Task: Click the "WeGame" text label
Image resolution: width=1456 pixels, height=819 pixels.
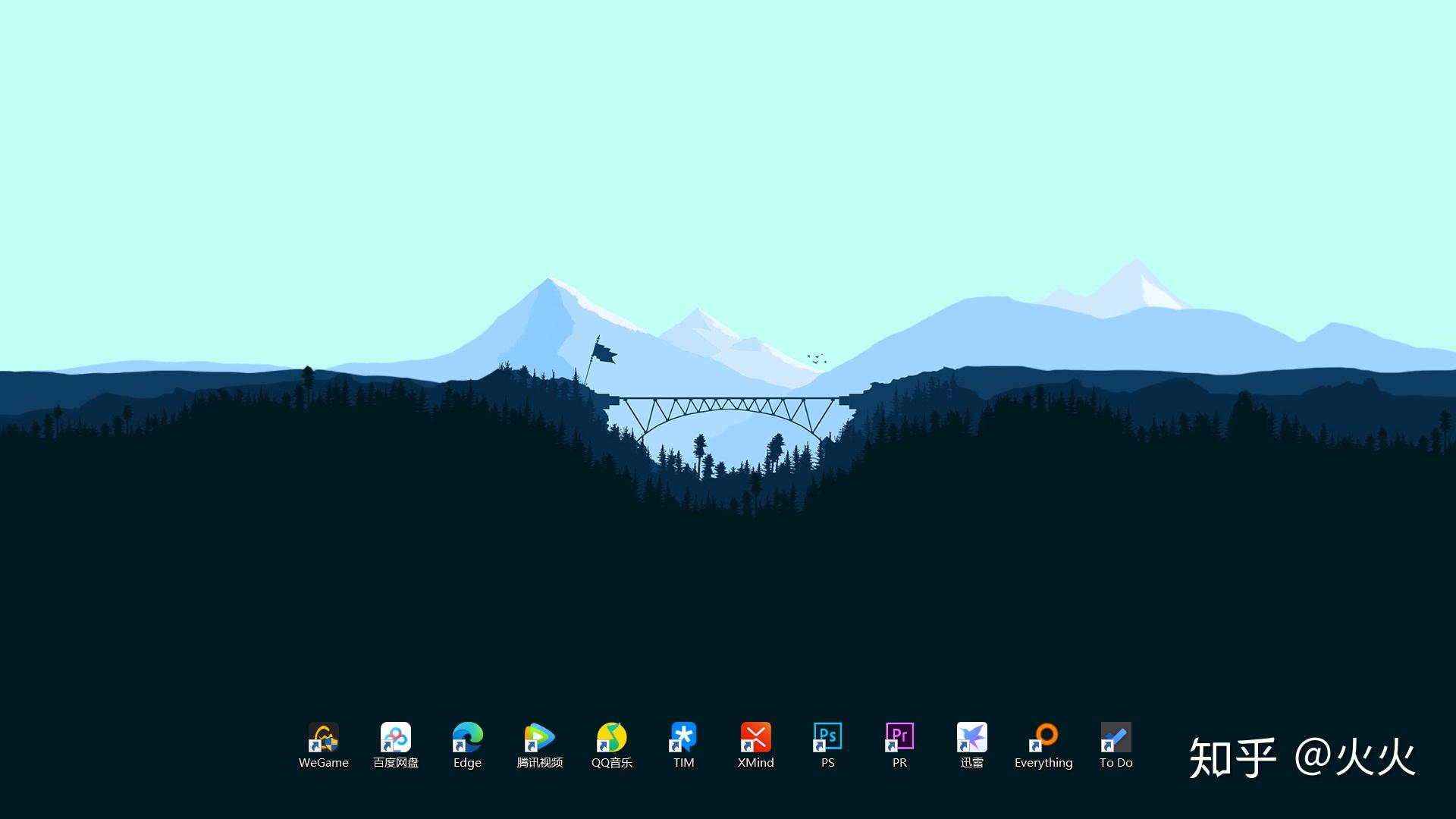Action: click(x=323, y=763)
